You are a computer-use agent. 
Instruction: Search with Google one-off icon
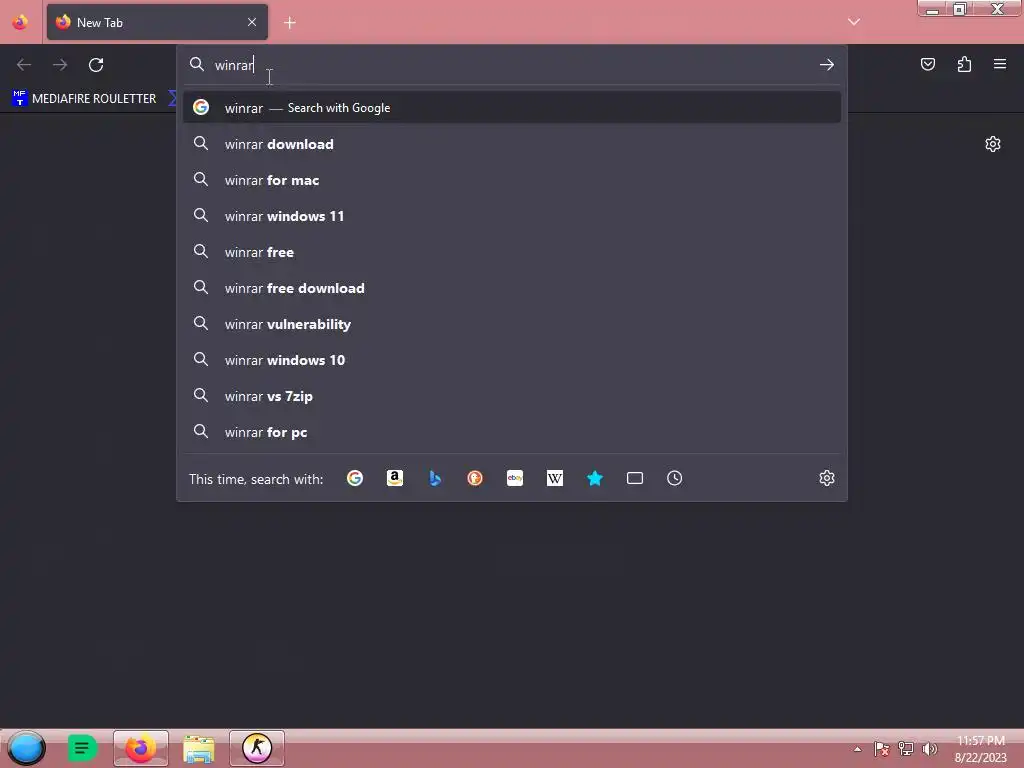tap(355, 479)
